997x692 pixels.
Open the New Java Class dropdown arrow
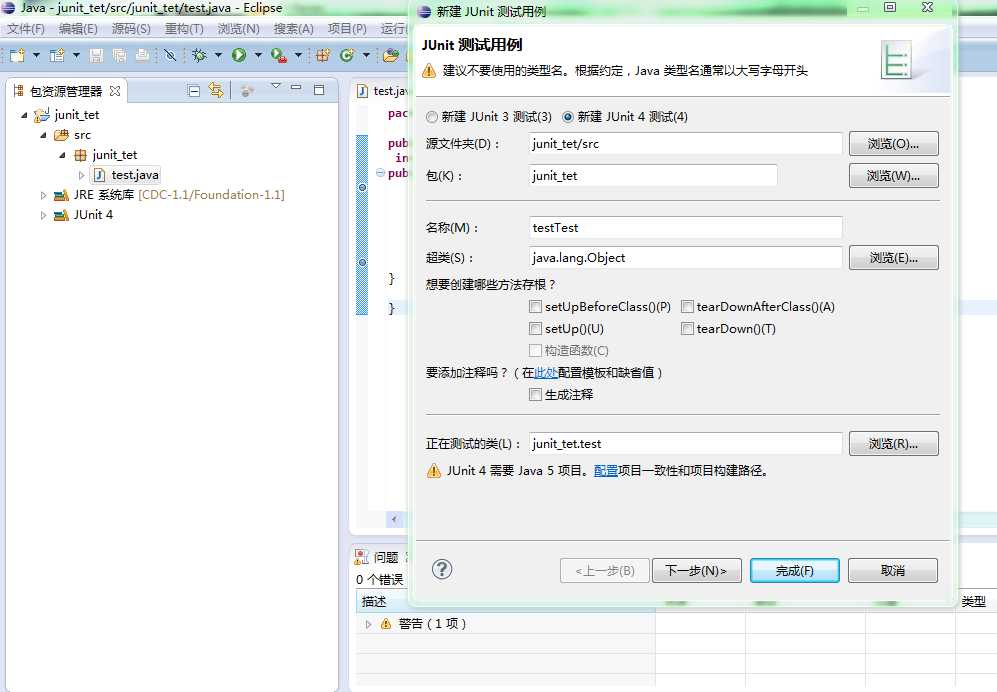pyautogui.click(x=366, y=55)
